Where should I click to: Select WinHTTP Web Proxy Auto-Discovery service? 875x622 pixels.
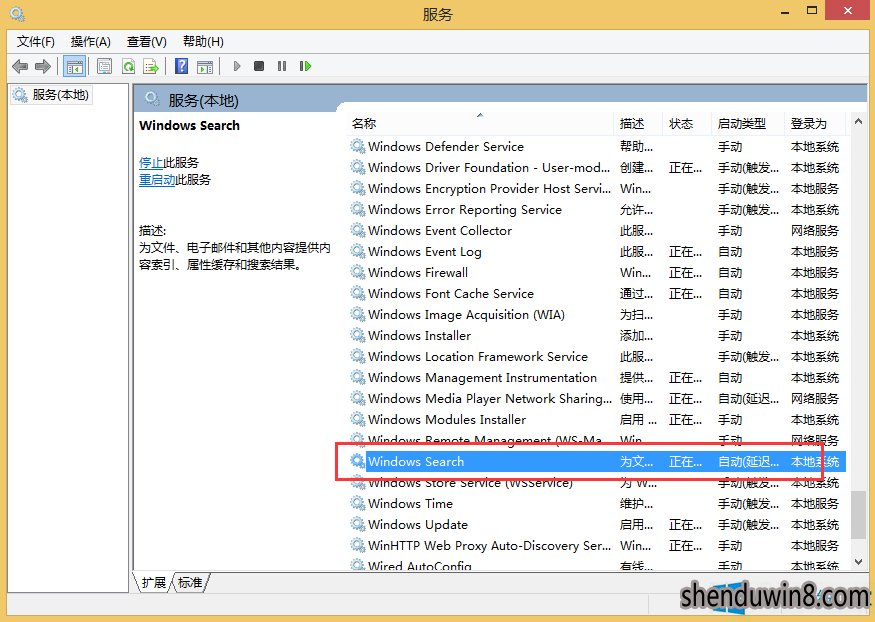(597, 546)
